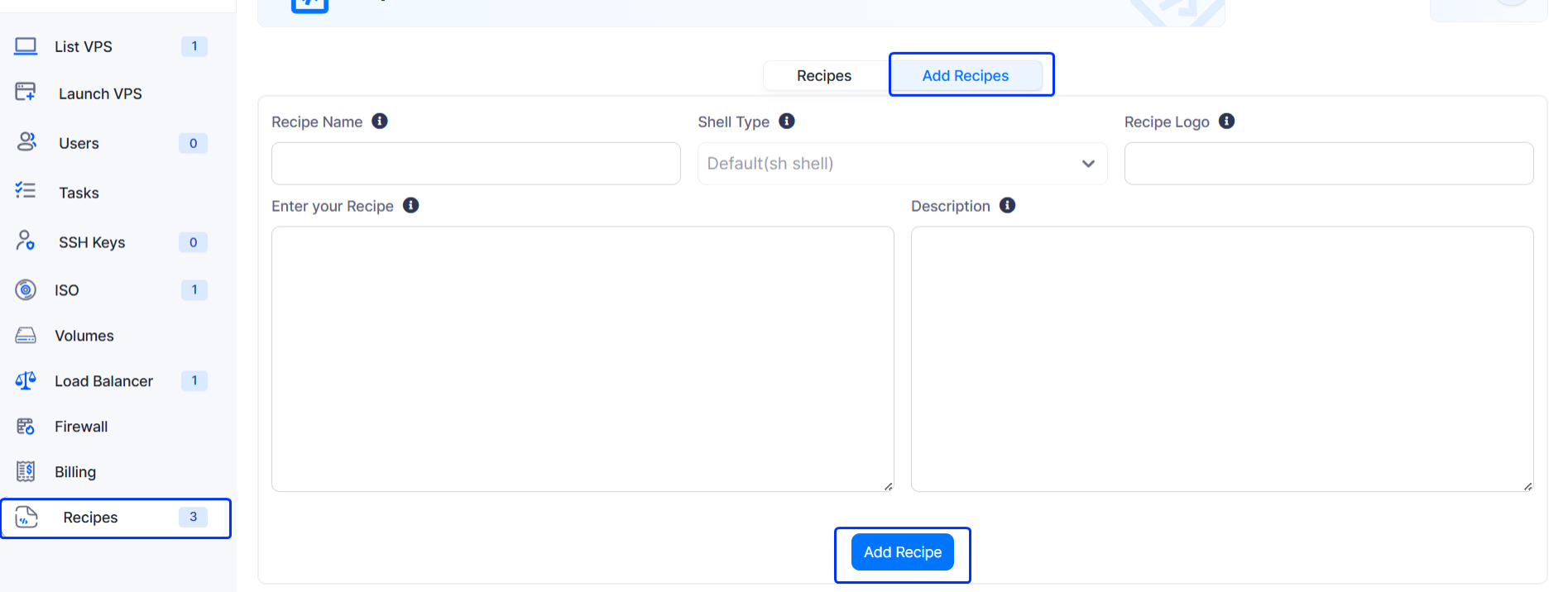Click the Load Balancer scales icon
This screenshot has height=592, width=1568.
pyautogui.click(x=26, y=380)
